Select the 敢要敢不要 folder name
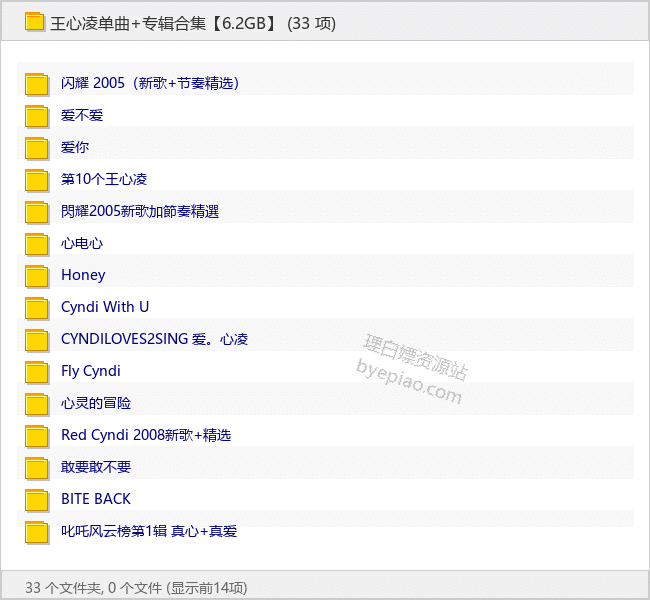The height and width of the screenshot is (600, 650). 96,467
